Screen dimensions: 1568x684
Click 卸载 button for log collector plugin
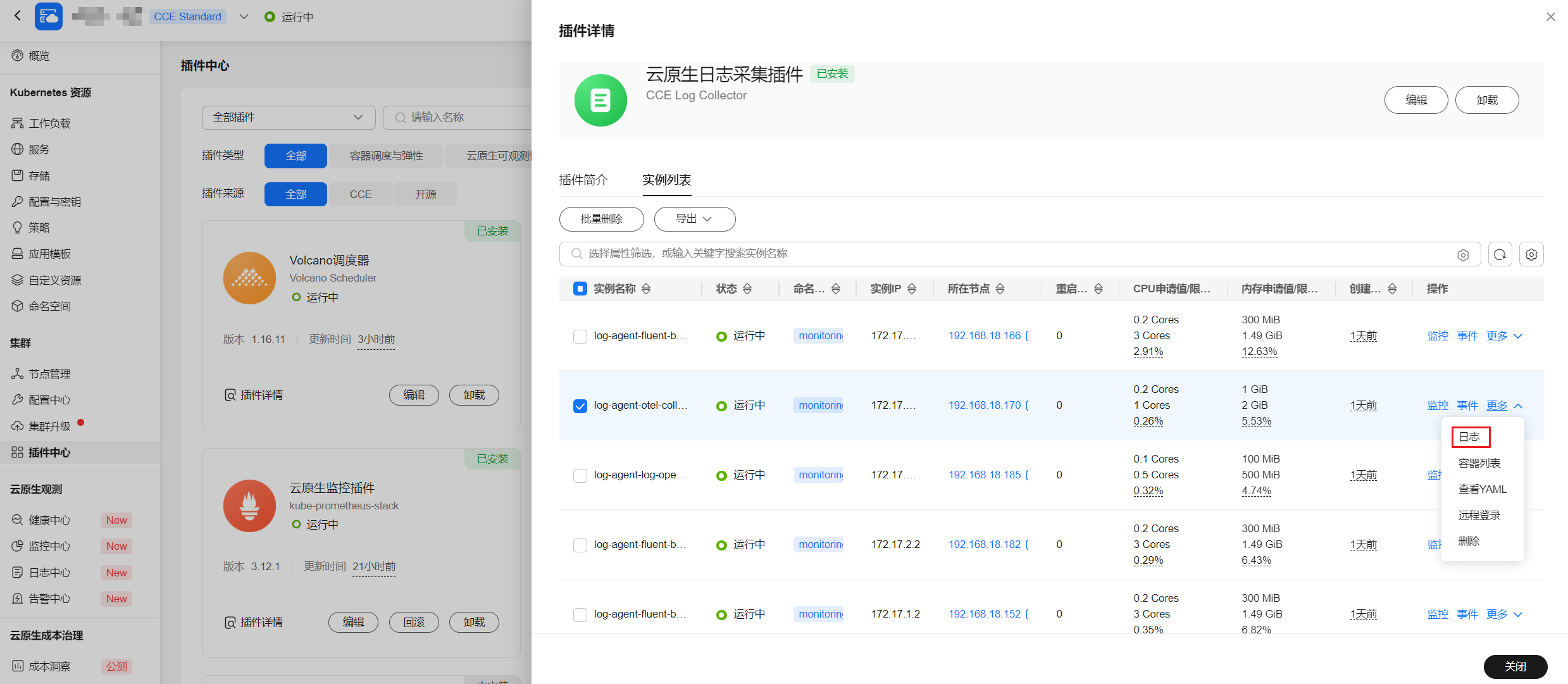point(1487,100)
